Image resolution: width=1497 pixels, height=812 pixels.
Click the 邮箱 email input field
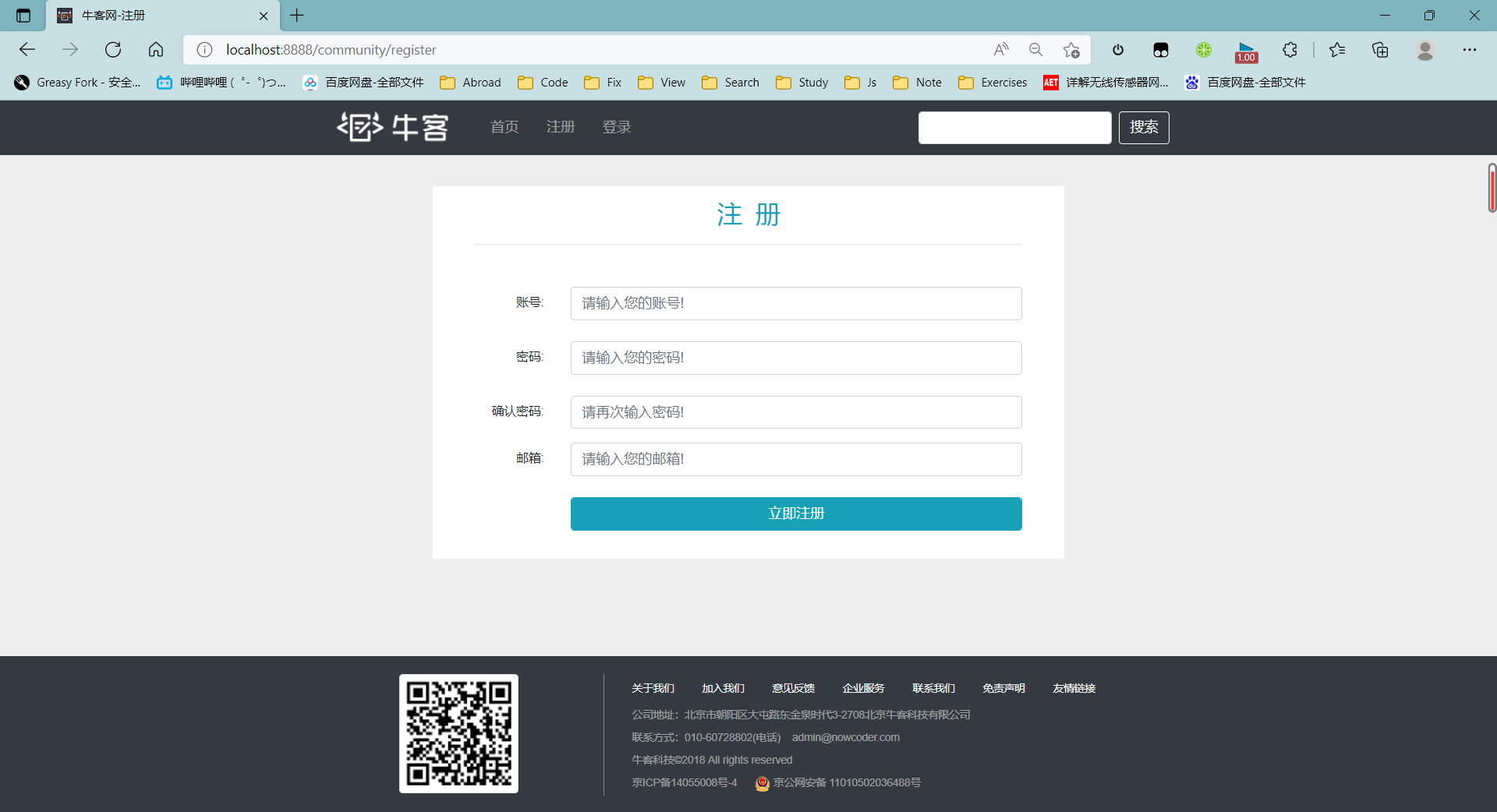[x=796, y=459]
